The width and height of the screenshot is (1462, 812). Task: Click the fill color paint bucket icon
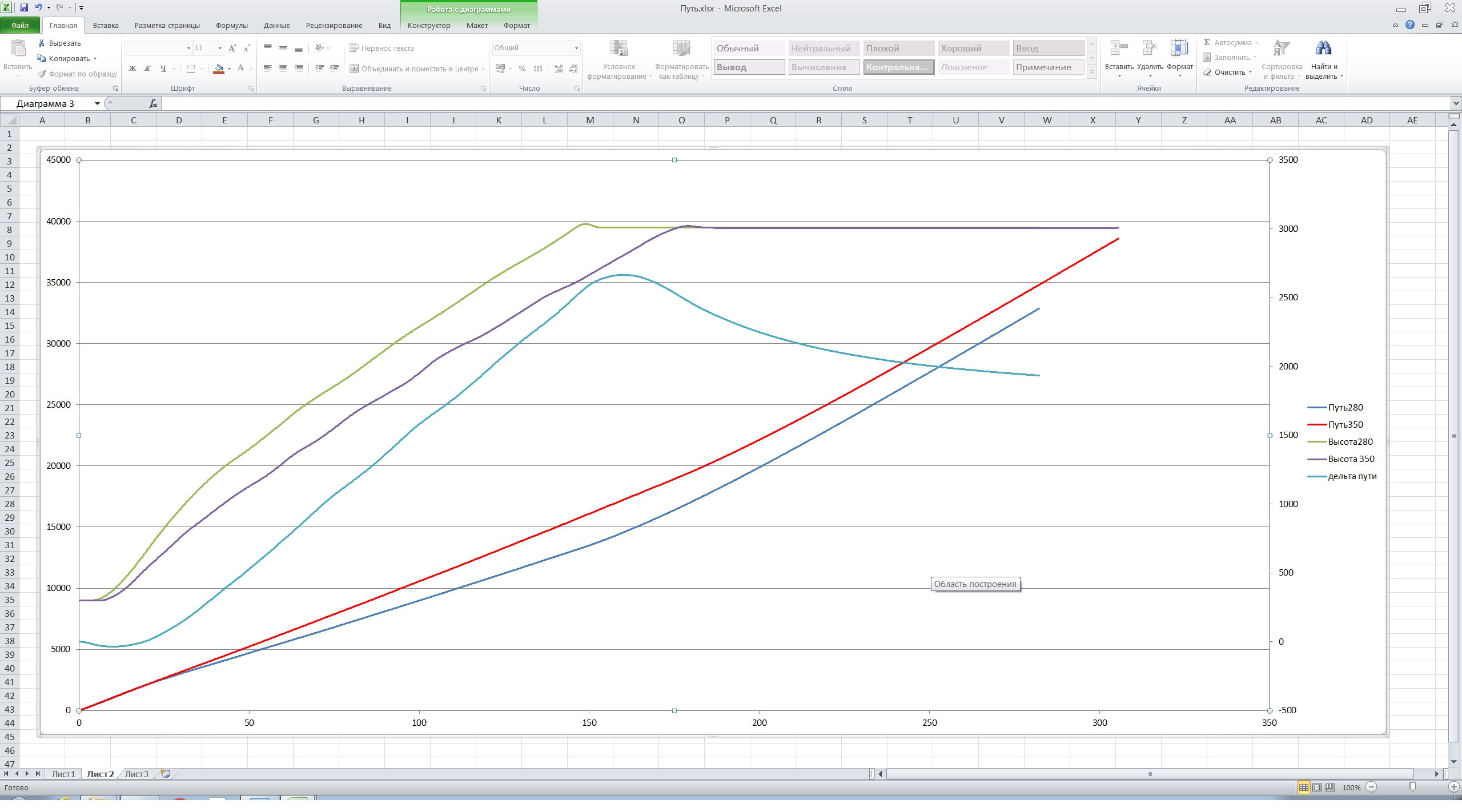(219, 69)
